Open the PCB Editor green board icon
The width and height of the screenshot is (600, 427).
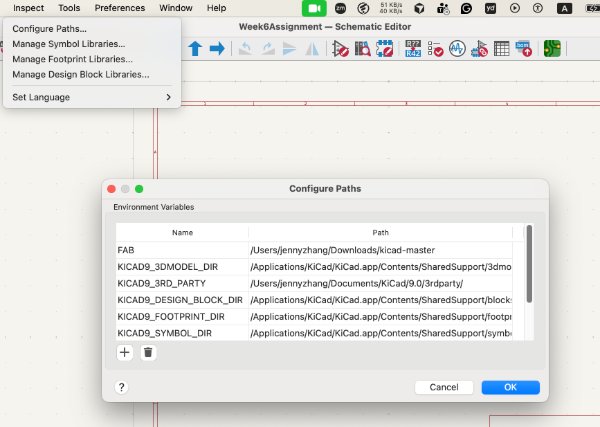pyautogui.click(x=552, y=49)
